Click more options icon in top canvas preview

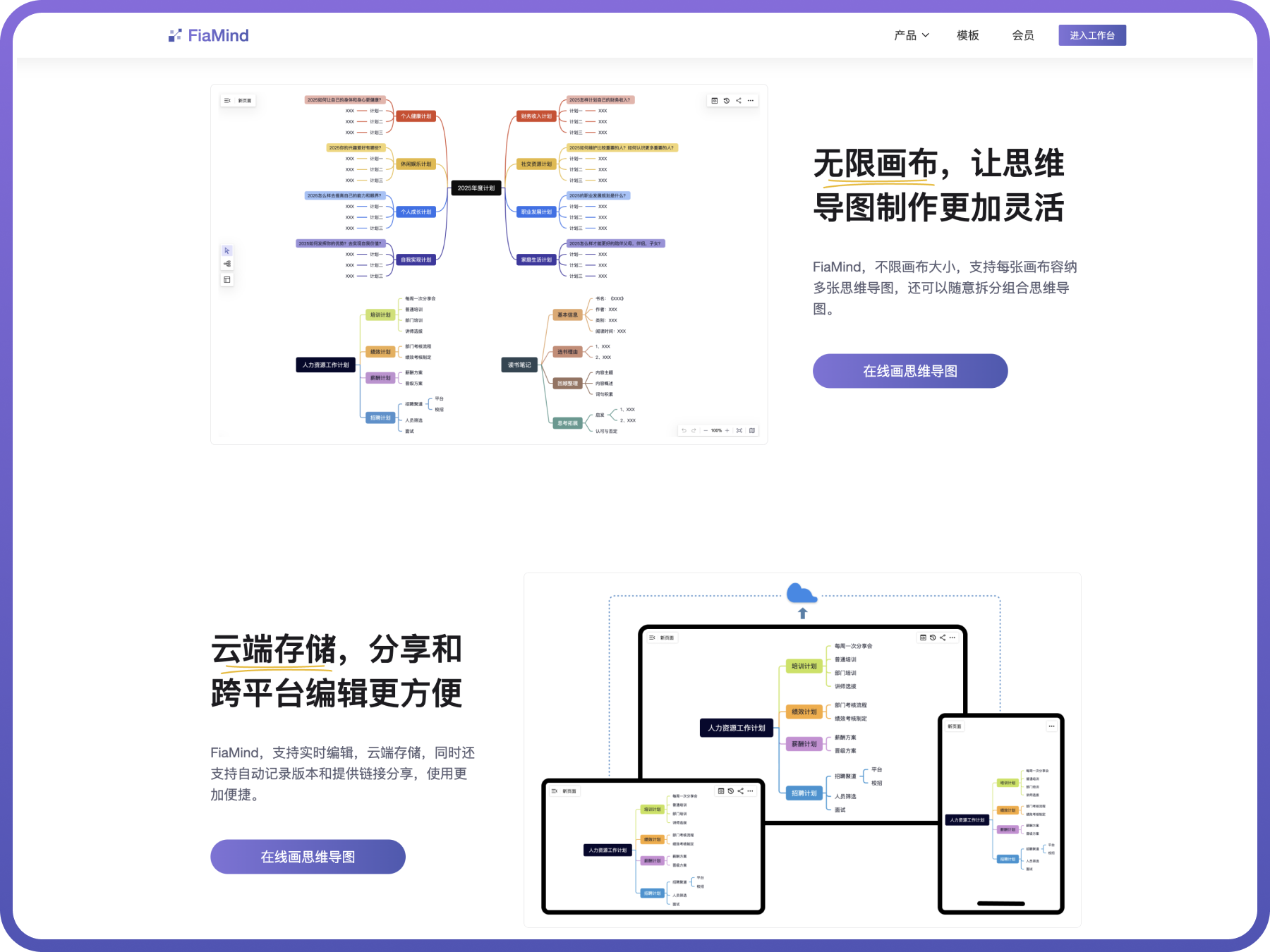coord(751,101)
